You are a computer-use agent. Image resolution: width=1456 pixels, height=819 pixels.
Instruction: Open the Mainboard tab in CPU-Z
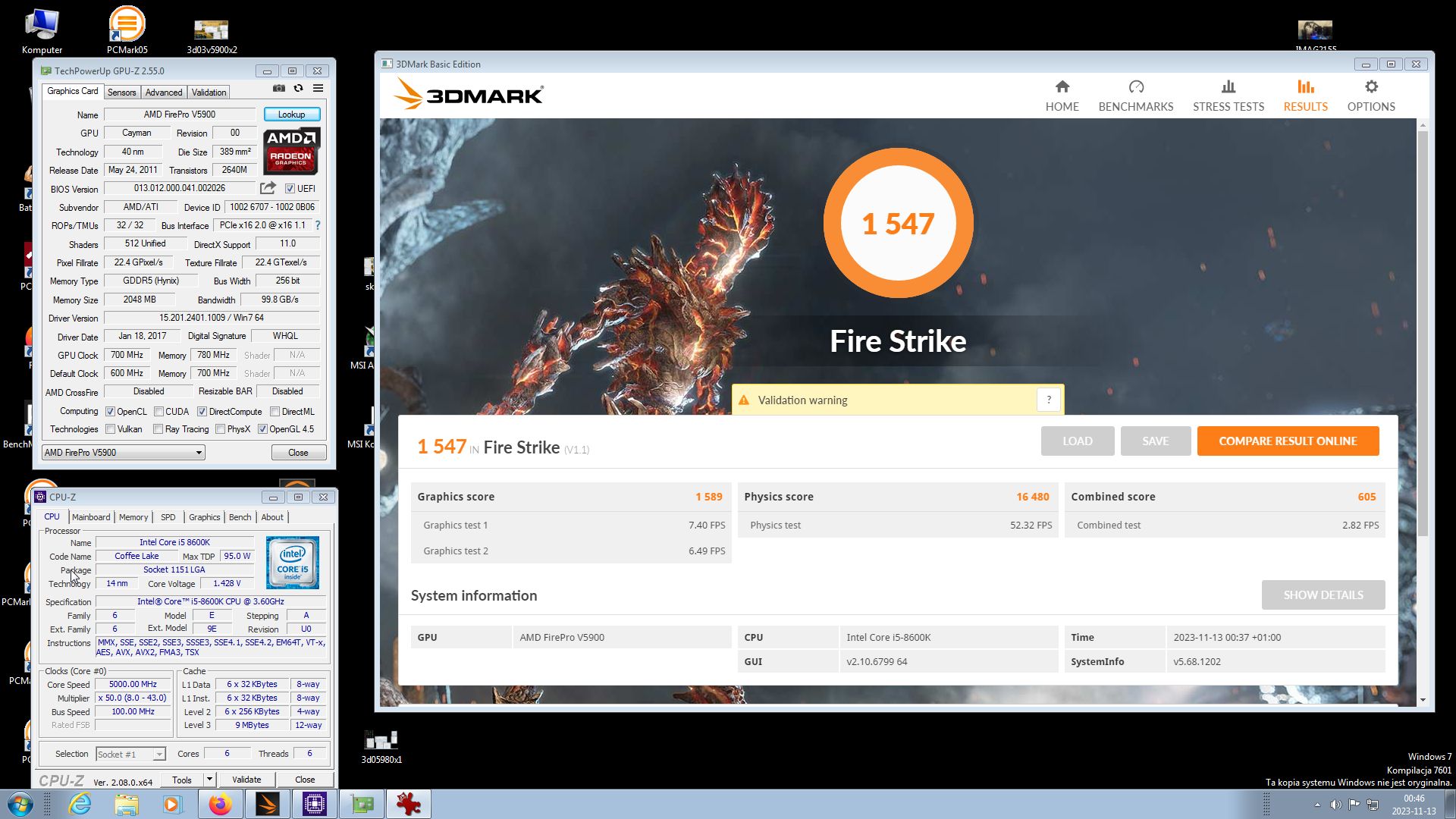[x=91, y=517]
